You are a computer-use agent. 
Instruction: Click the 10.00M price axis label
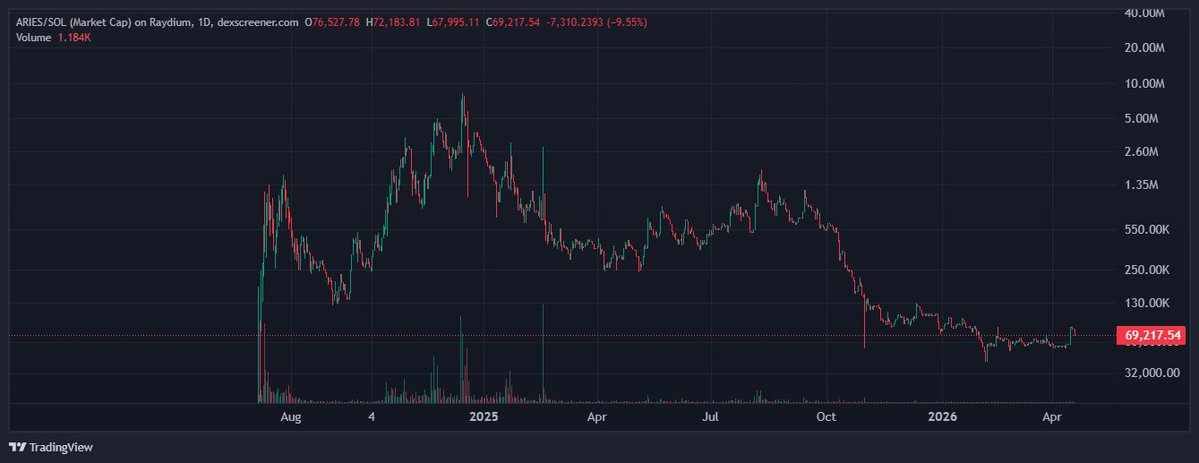[1143, 83]
